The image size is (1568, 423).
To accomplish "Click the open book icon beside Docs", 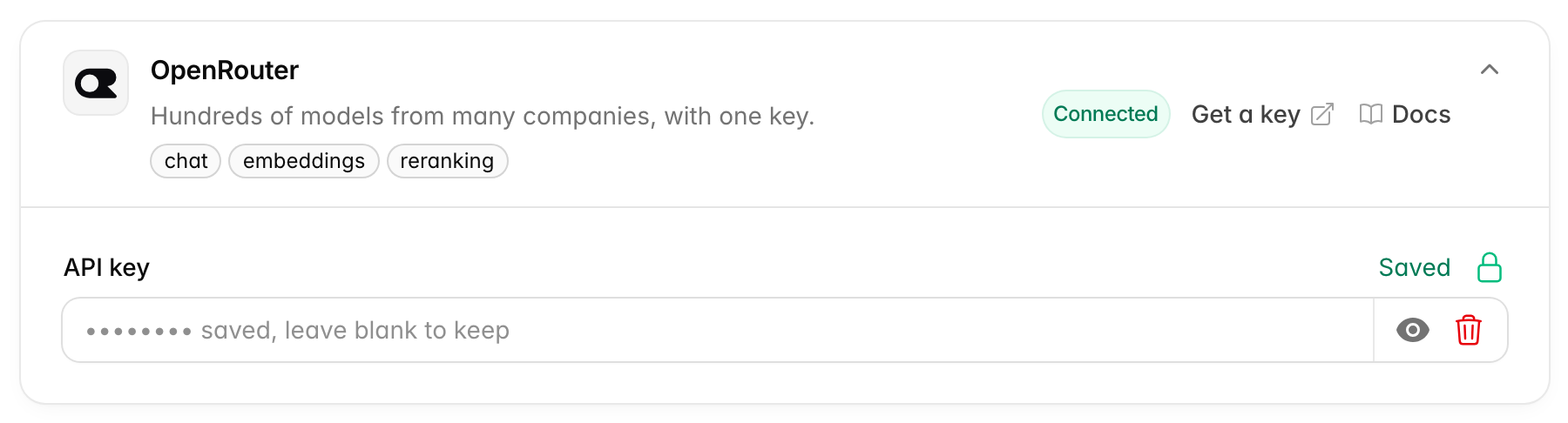I will (x=1371, y=114).
